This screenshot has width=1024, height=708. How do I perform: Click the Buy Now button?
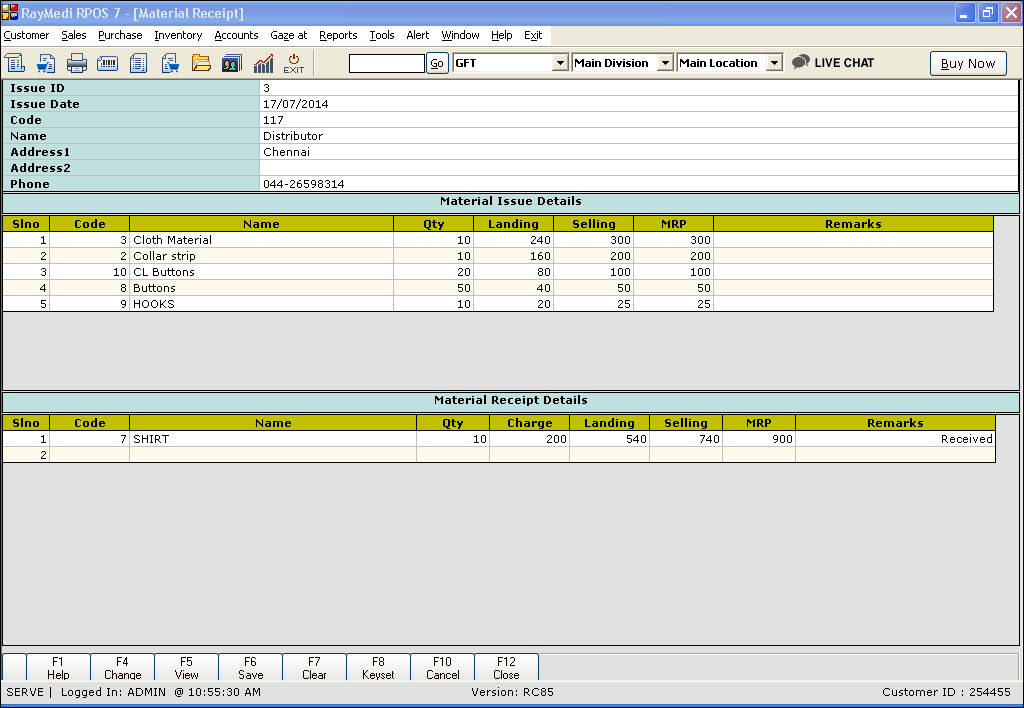[x=967, y=63]
